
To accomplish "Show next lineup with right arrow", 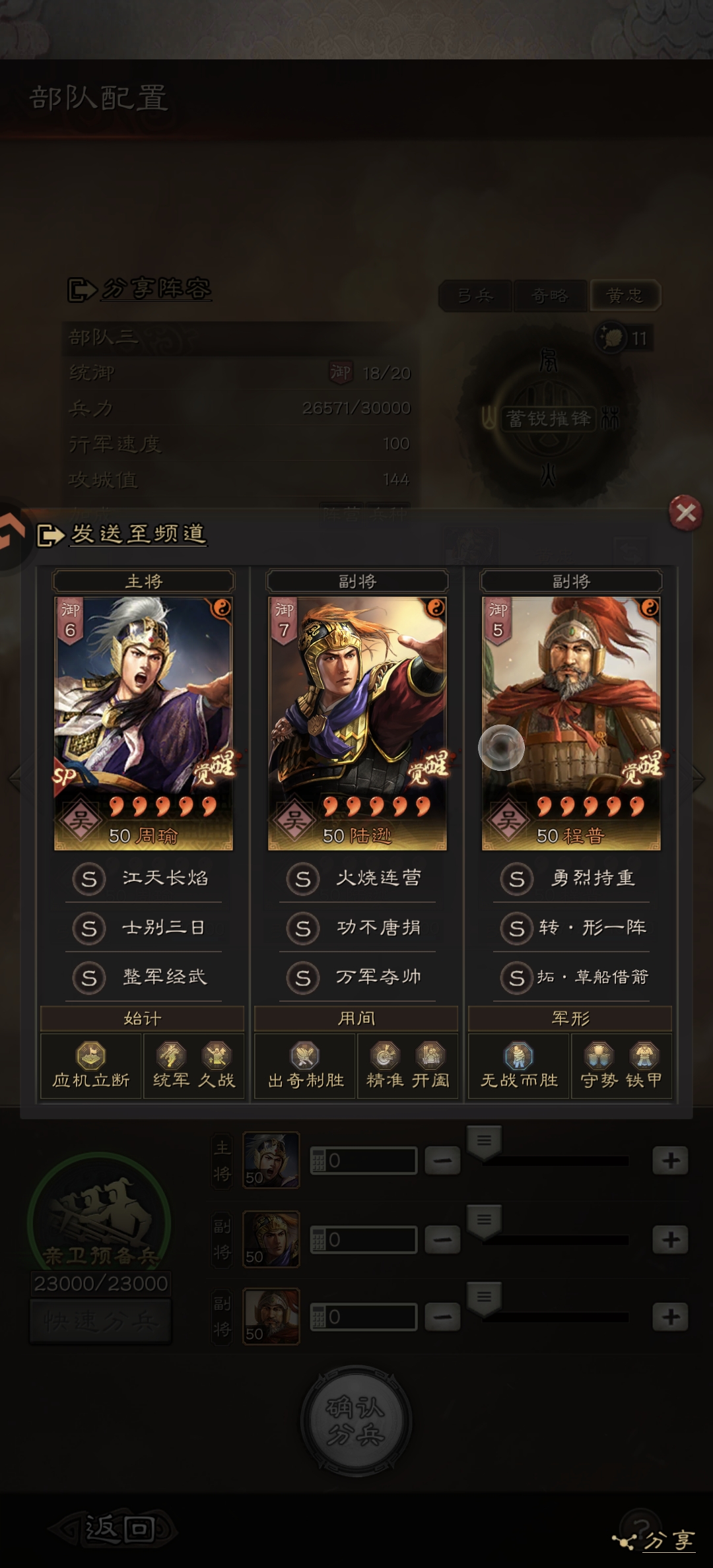I will [698, 779].
